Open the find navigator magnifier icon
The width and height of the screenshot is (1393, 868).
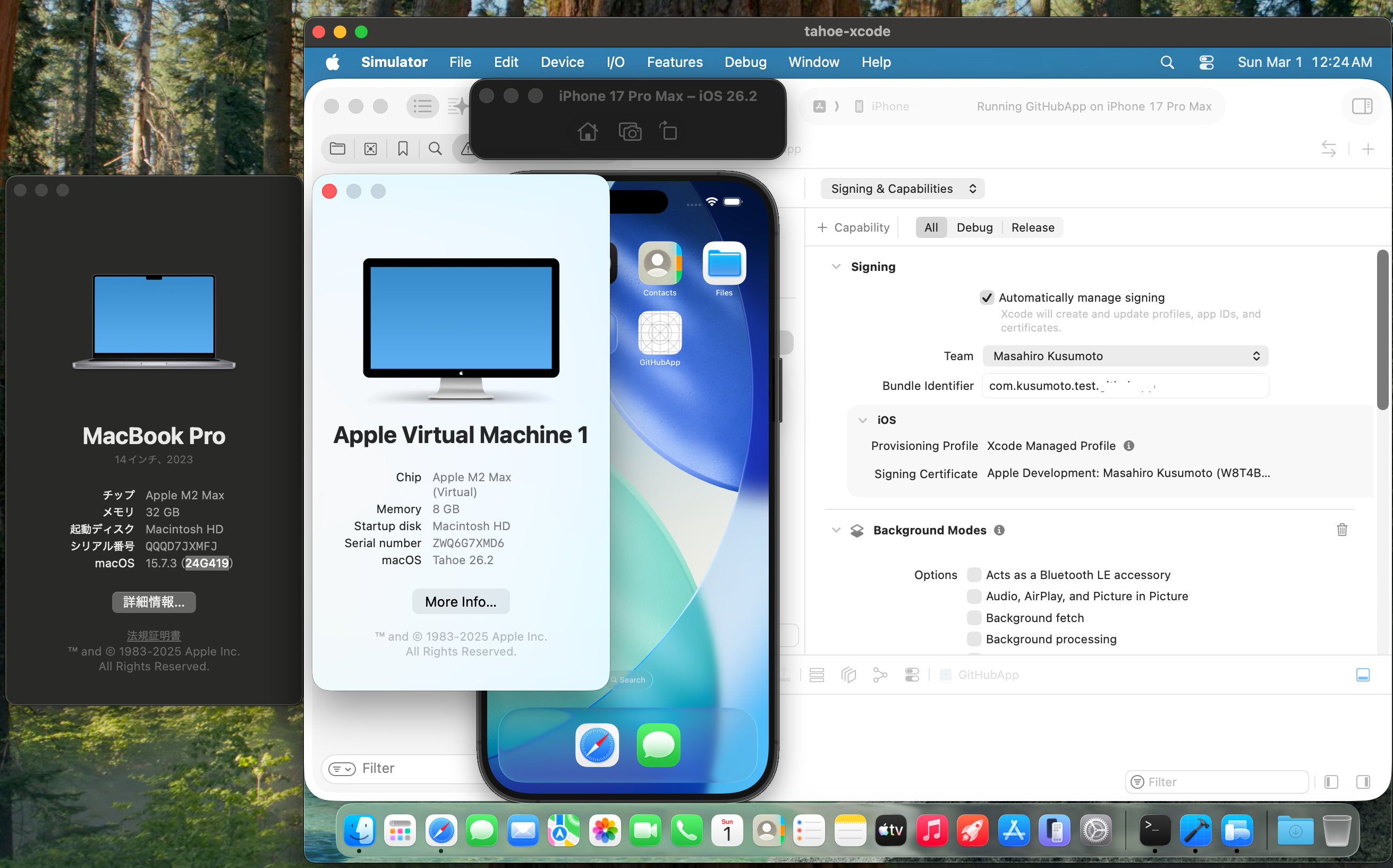436,149
